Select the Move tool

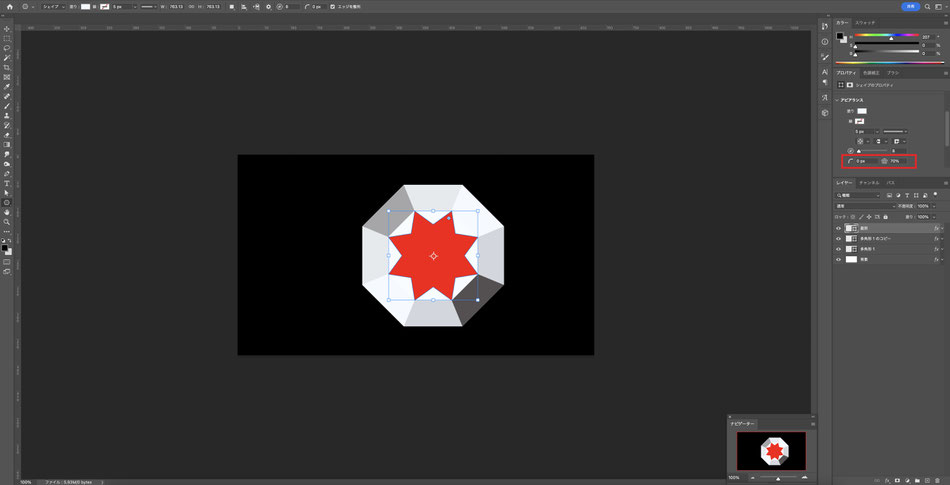(7, 28)
